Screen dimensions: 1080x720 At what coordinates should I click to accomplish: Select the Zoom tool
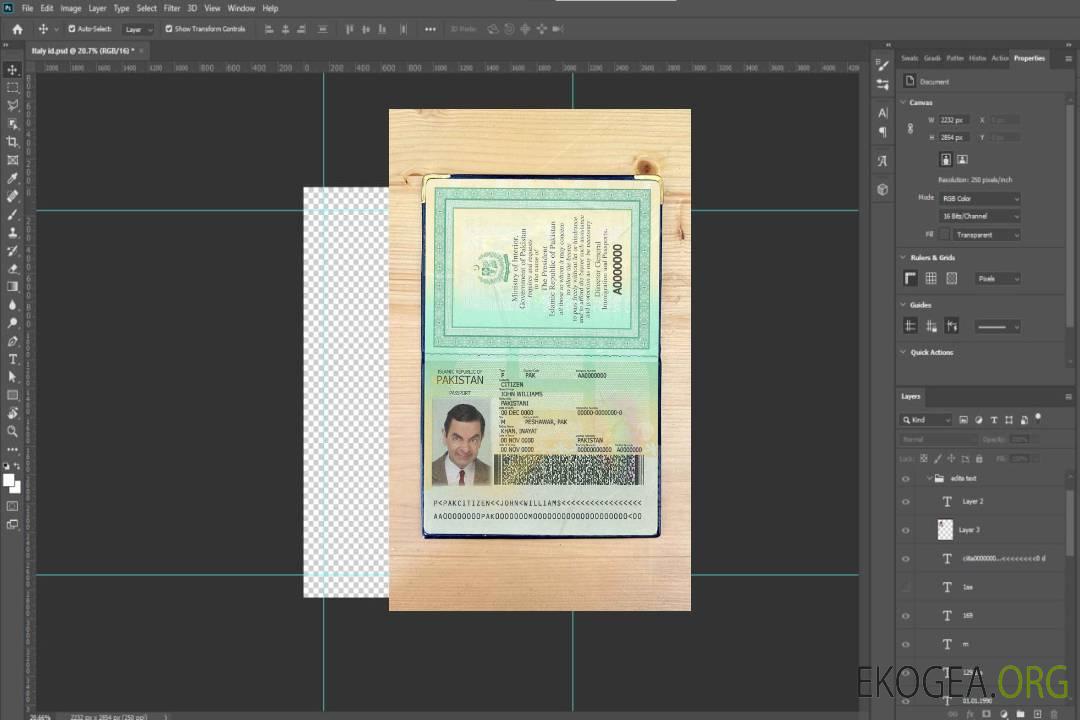click(12, 431)
